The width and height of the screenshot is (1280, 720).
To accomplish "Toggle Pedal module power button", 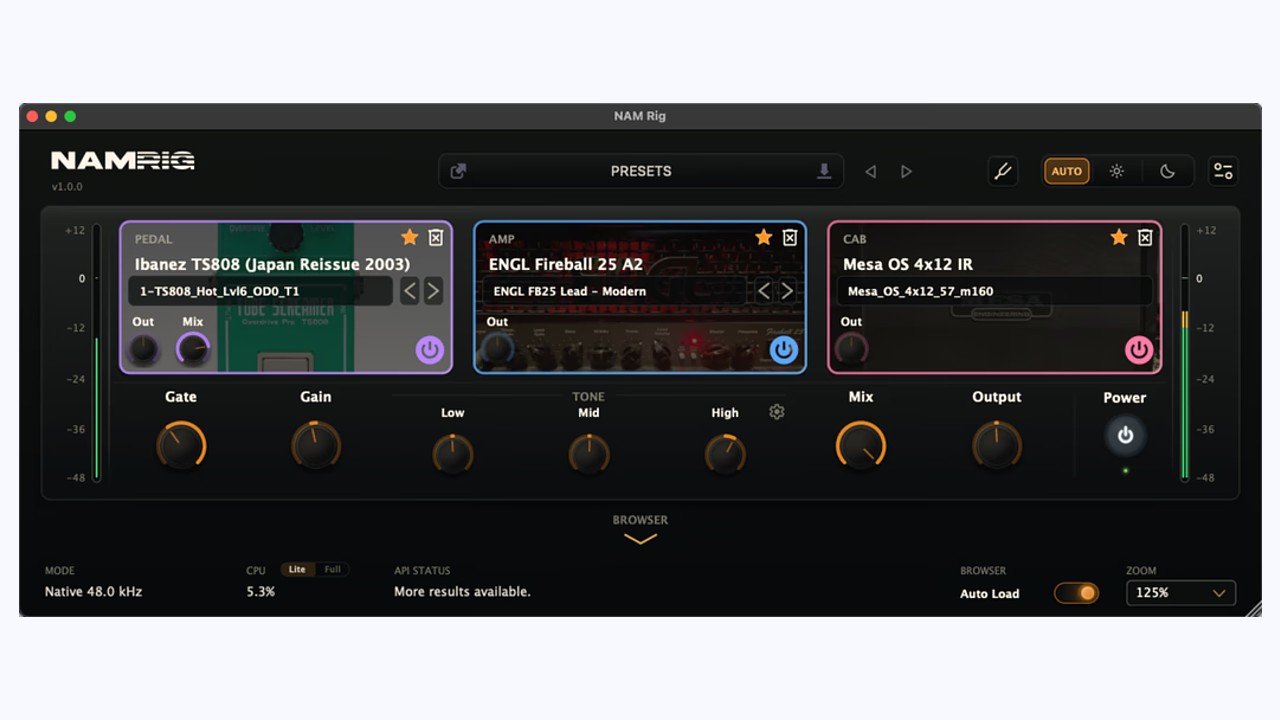I will tap(430, 350).
